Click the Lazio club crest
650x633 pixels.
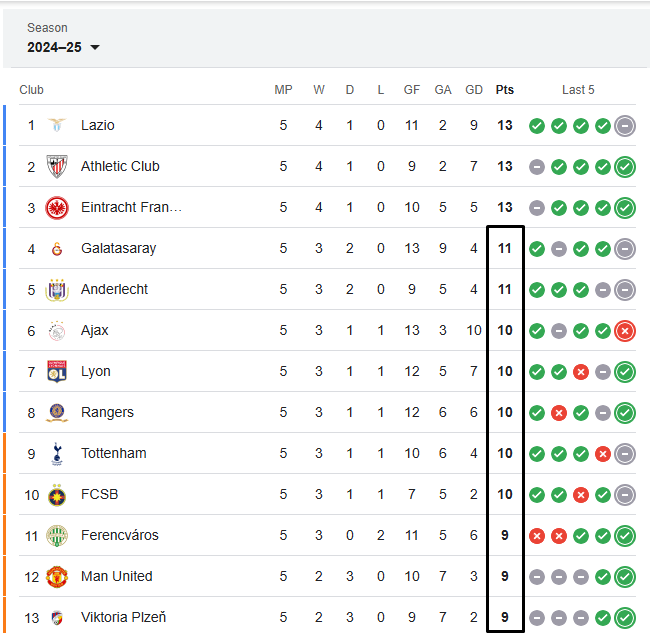(x=57, y=125)
